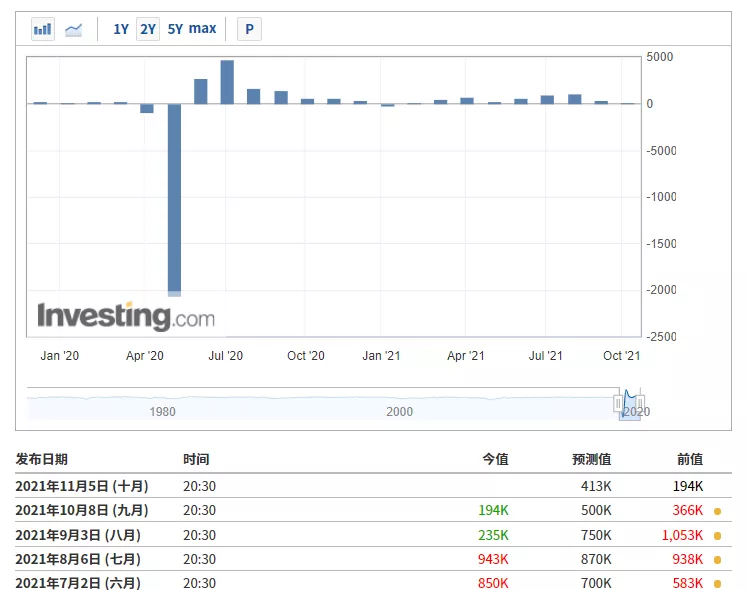
Task: Click 2000 area in the navigator timeline
Action: tap(399, 411)
